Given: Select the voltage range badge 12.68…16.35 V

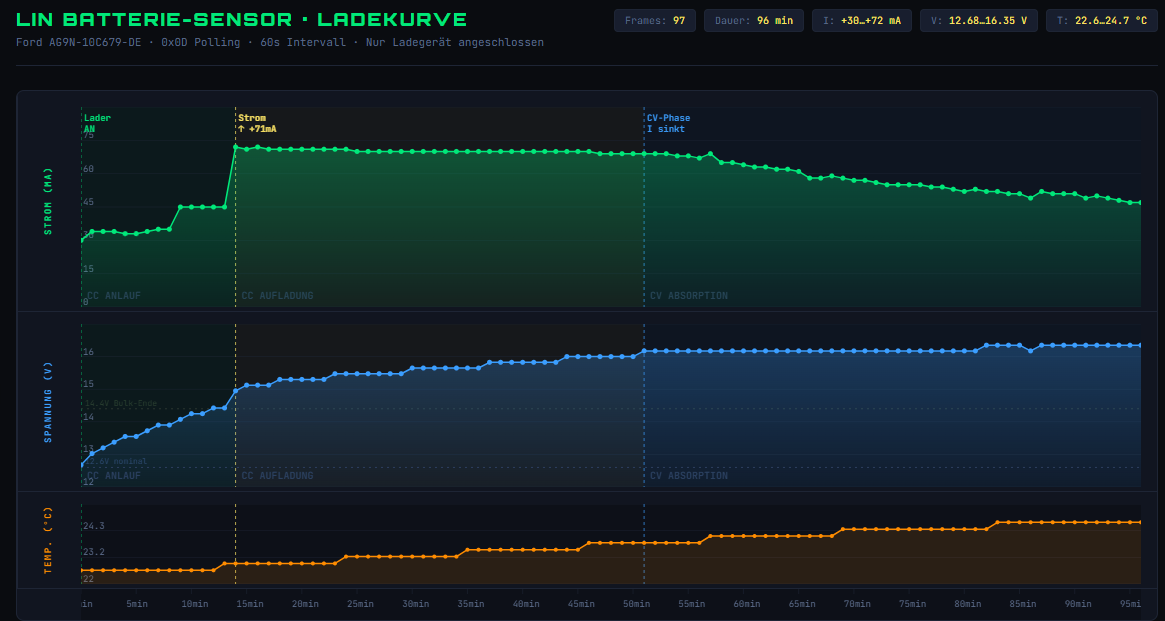Looking at the screenshot, I should 979,20.
